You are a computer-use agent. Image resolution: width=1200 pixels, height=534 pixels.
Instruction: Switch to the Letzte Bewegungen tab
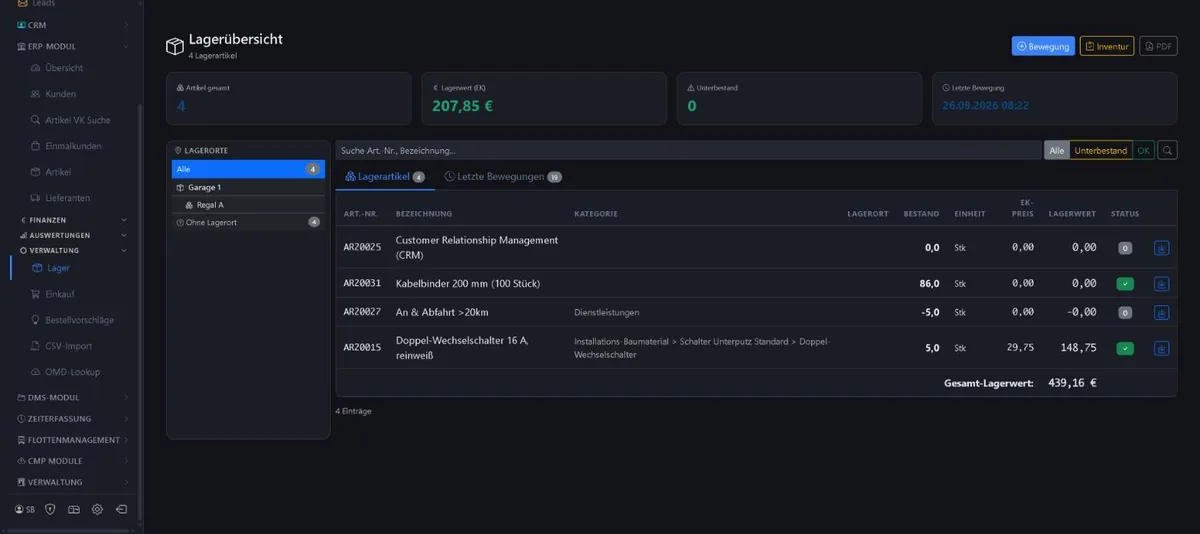tap(503, 176)
